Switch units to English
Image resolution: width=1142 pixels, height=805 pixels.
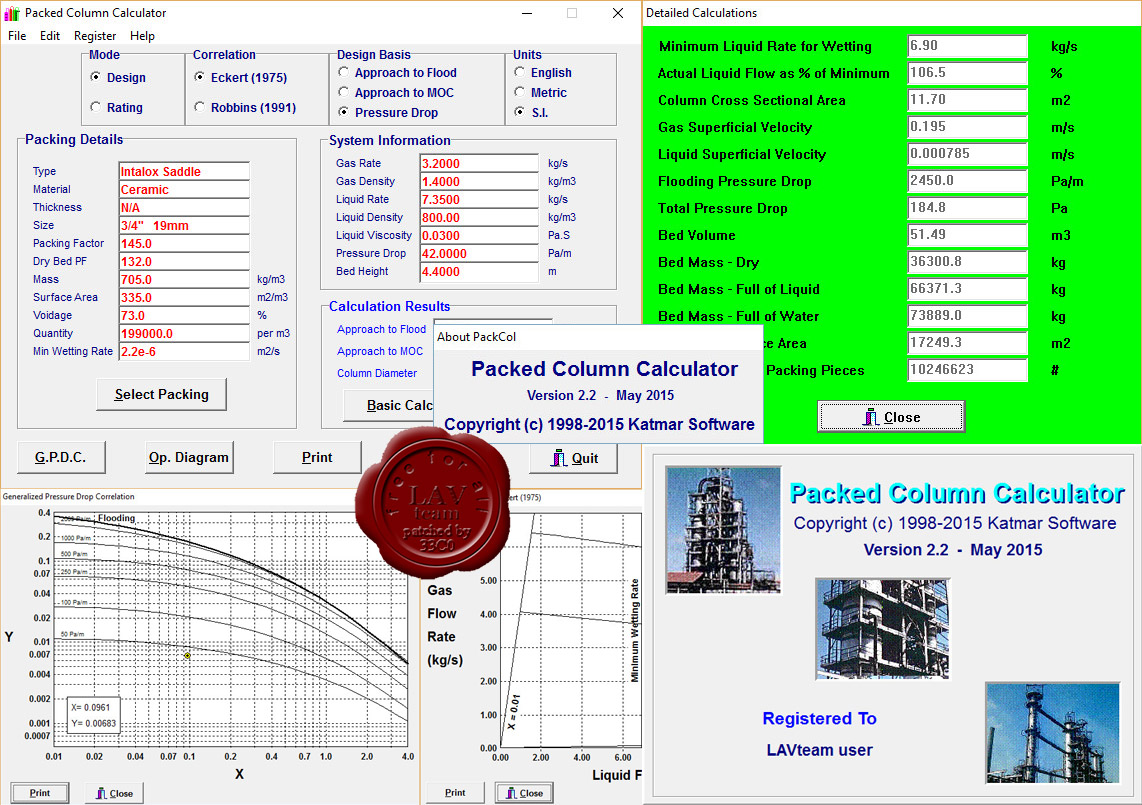pos(519,72)
